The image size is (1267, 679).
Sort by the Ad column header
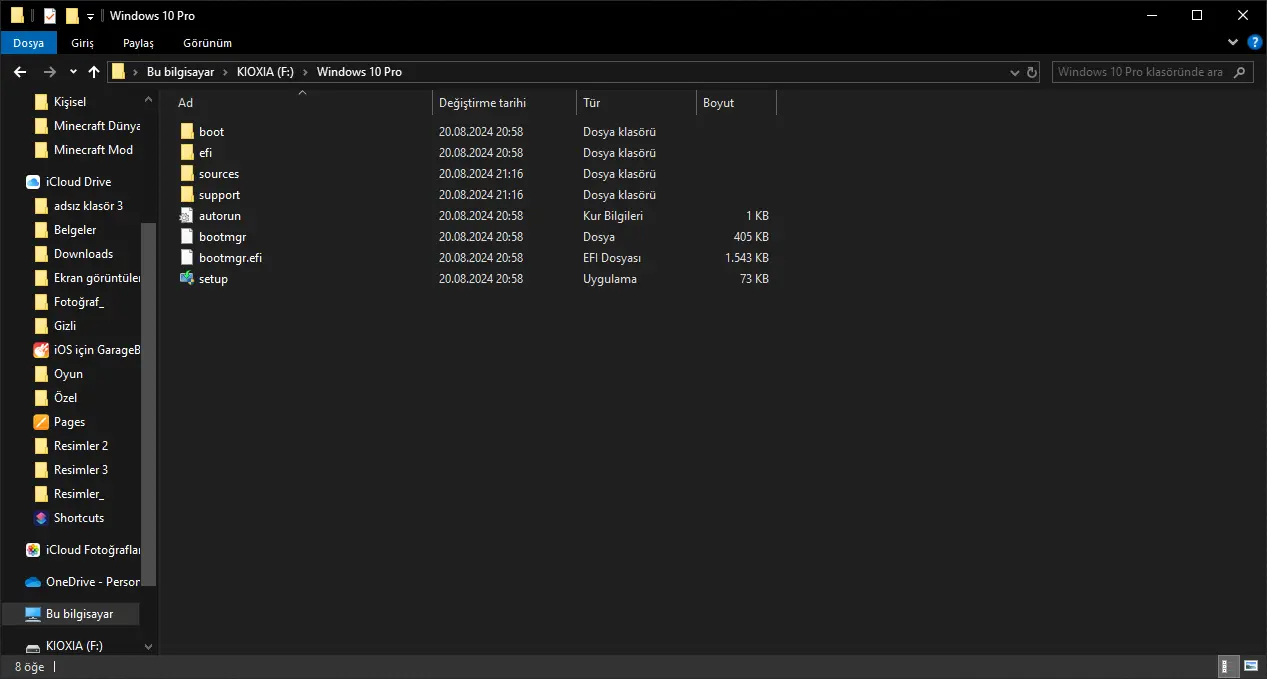[302, 103]
